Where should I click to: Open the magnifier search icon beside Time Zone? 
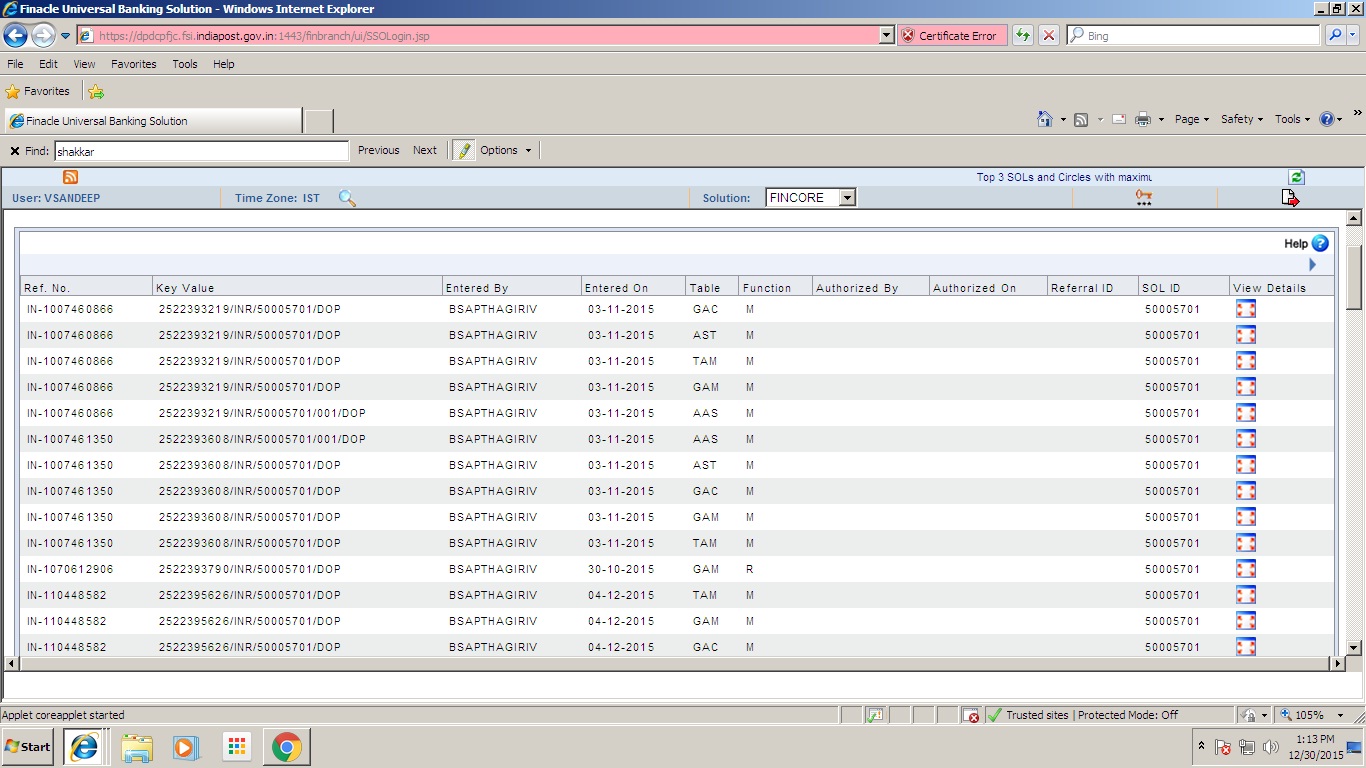click(x=347, y=197)
